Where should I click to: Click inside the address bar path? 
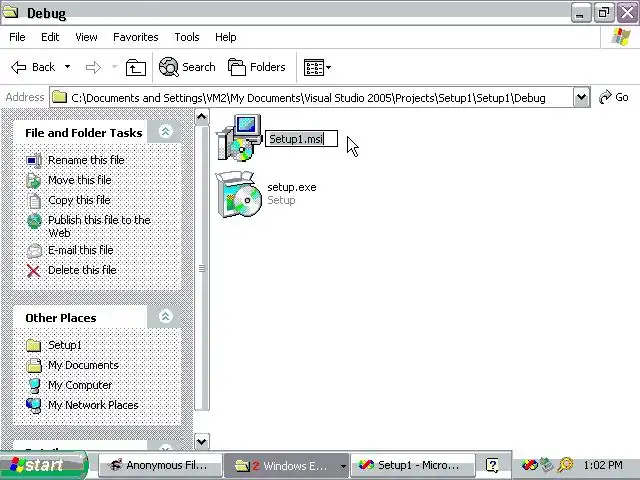(x=308, y=98)
